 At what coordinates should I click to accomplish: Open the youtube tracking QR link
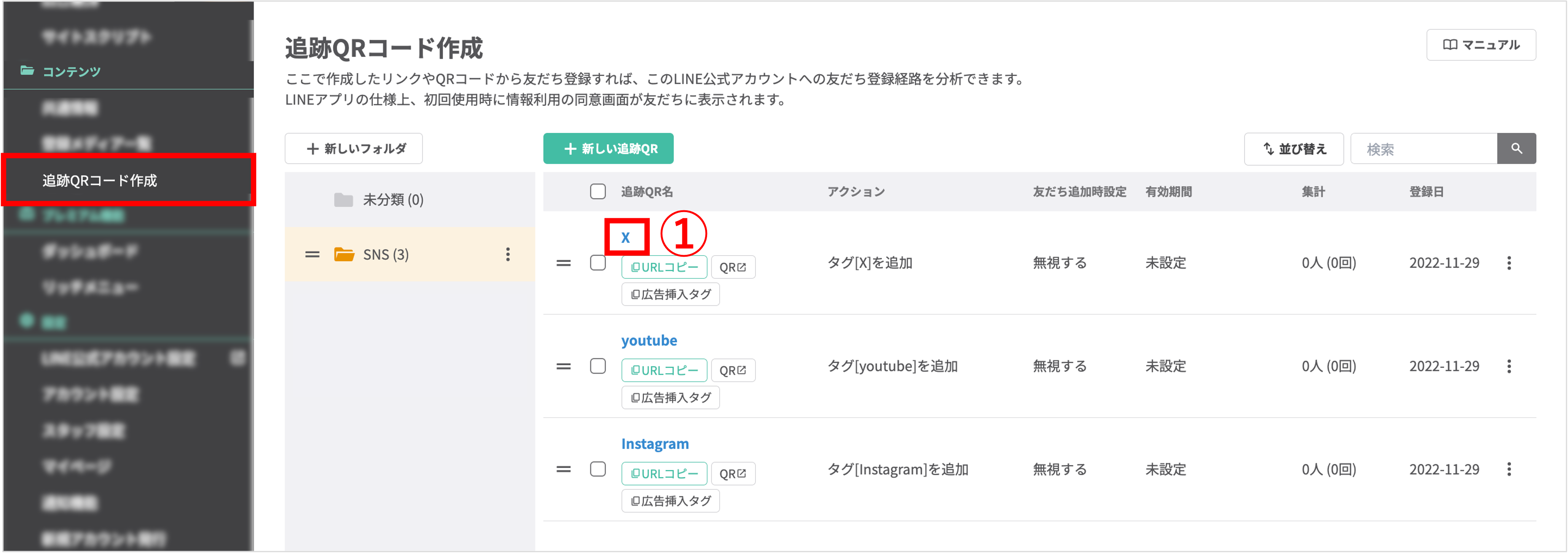[648, 340]
